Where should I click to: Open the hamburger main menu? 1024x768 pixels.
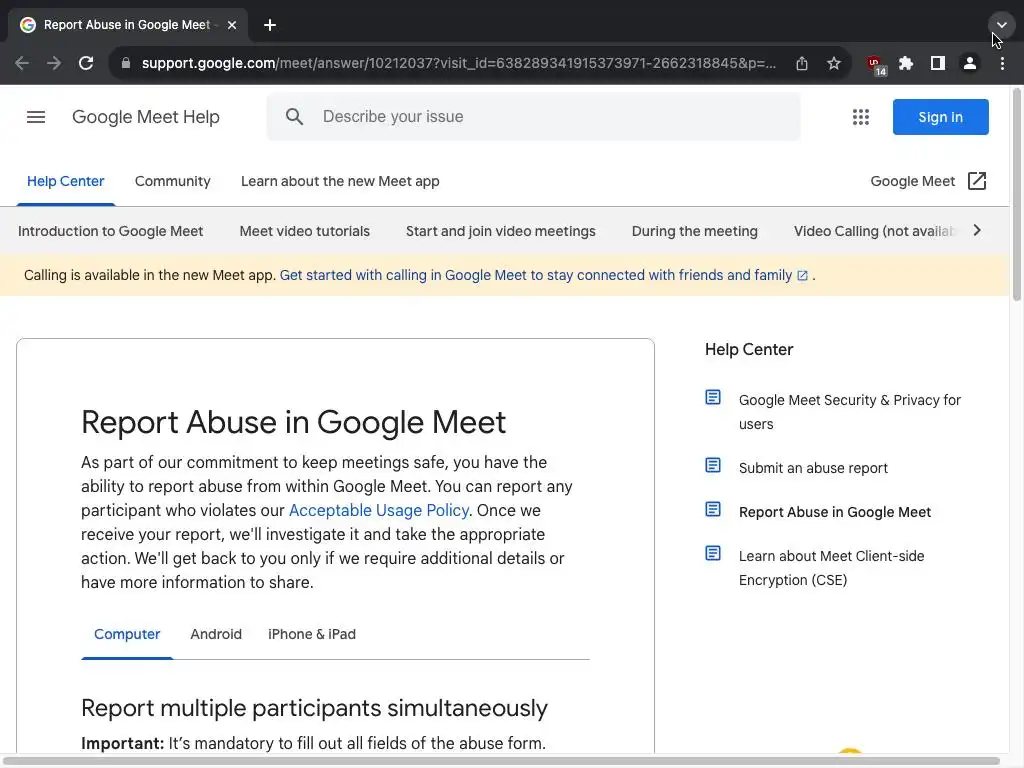(x=36, y=117)
